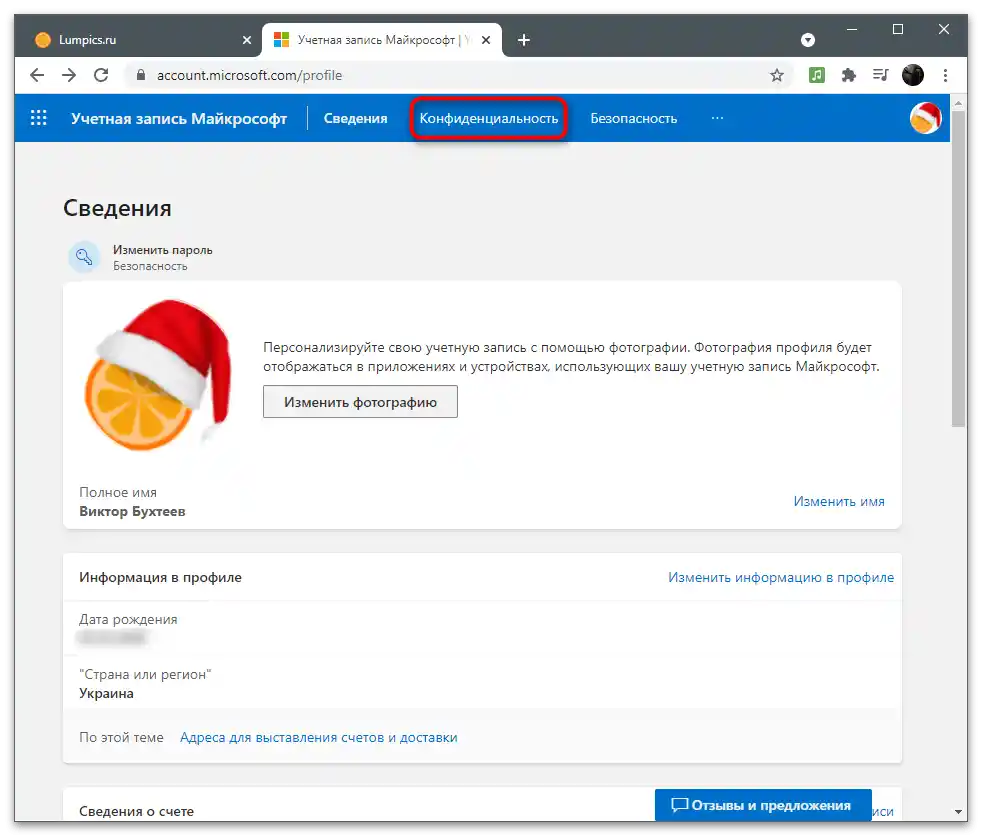Open the tab search dropdown arrow
Screen dimensions: 982x836
(808, 40)
